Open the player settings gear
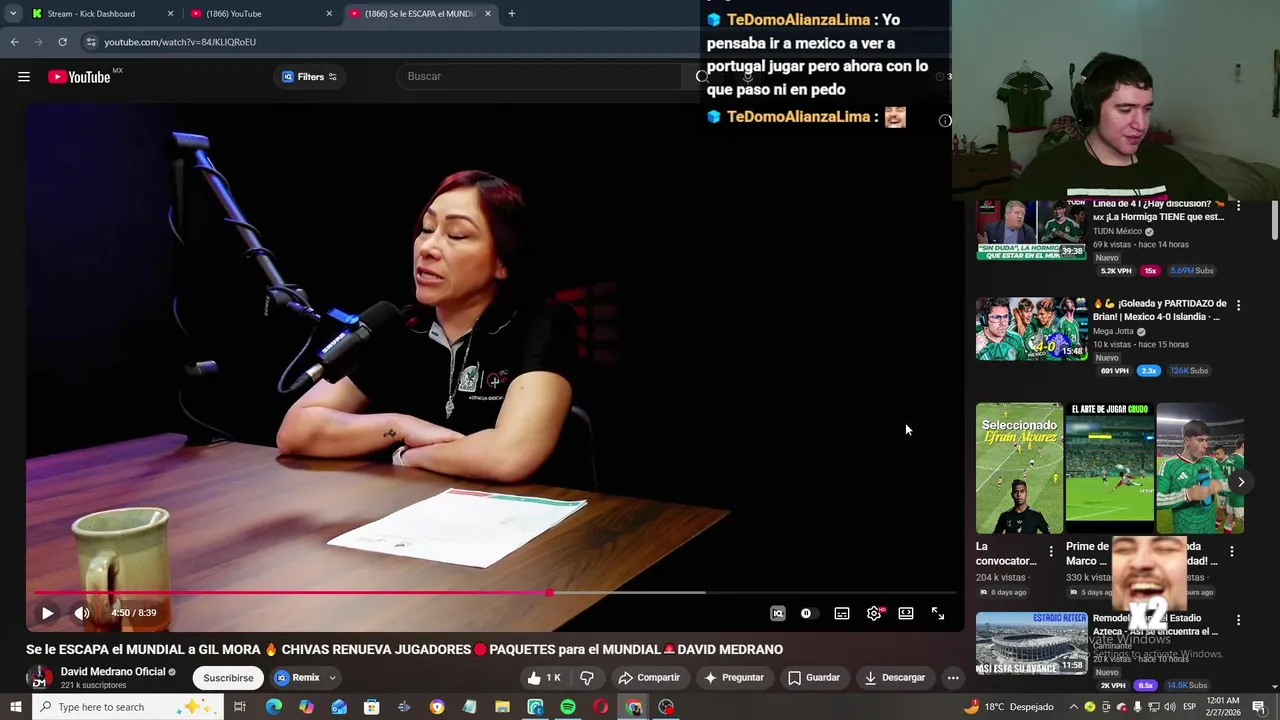The width and height of the screenshot is (1280, 720). pos(874,613)
